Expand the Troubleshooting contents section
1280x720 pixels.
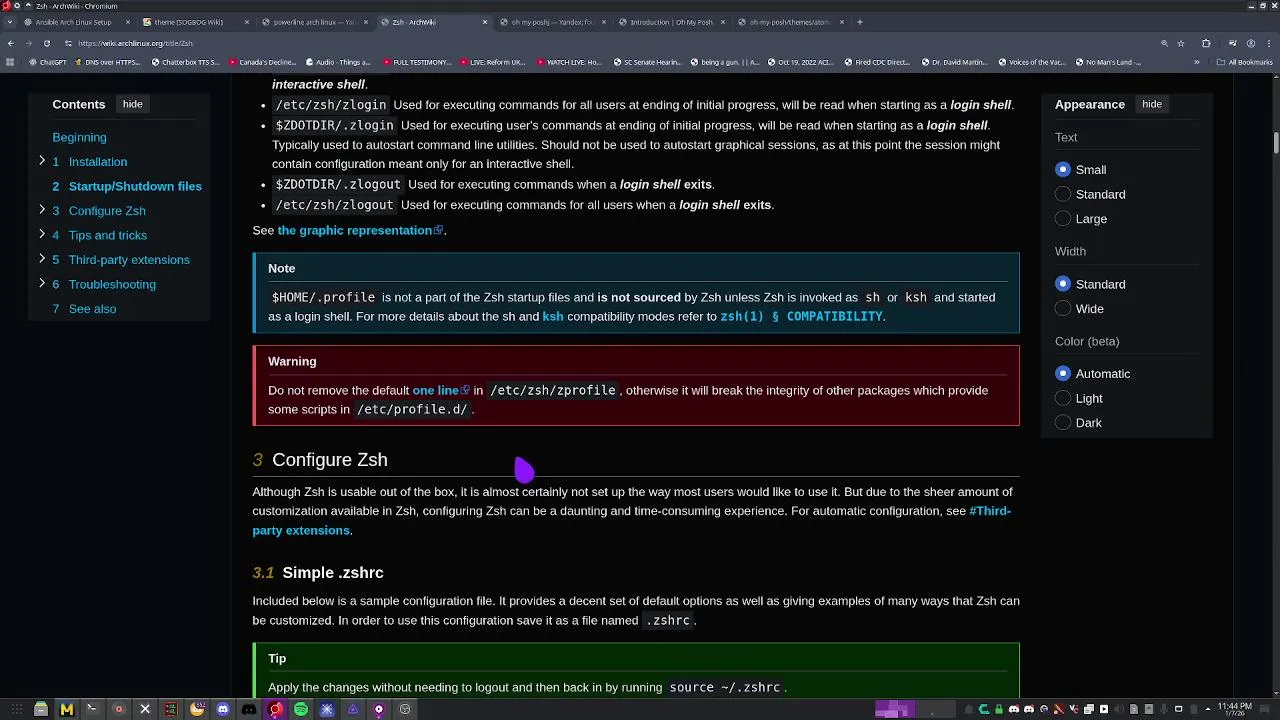click(42, 283)
